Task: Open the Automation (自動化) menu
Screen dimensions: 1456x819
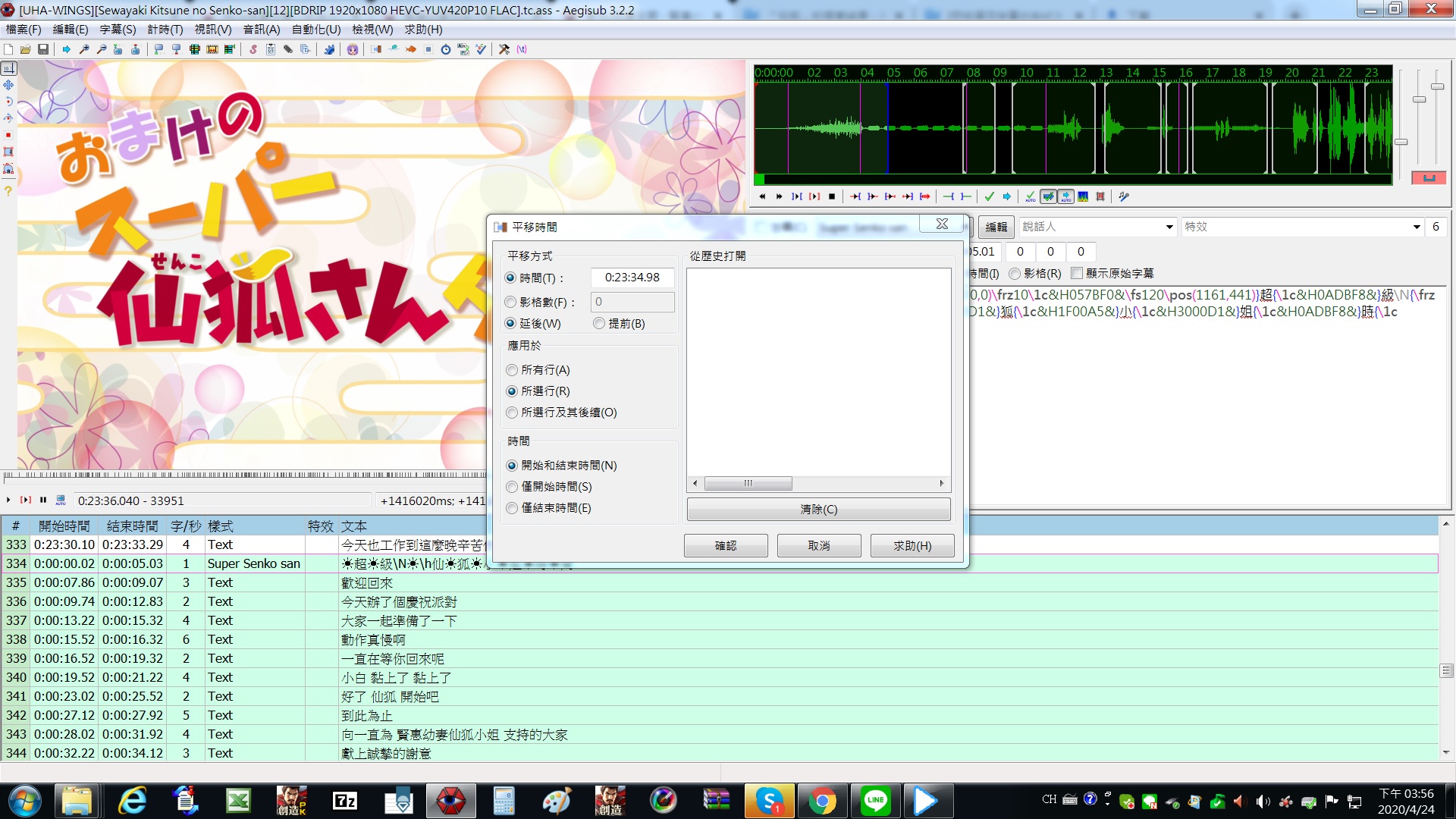Action: tap(316, 30)
